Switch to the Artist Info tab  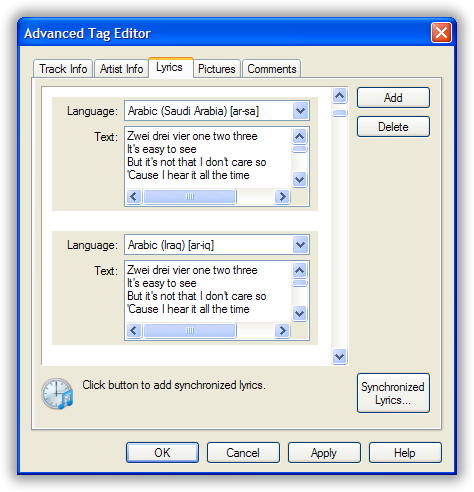point(121,69)
